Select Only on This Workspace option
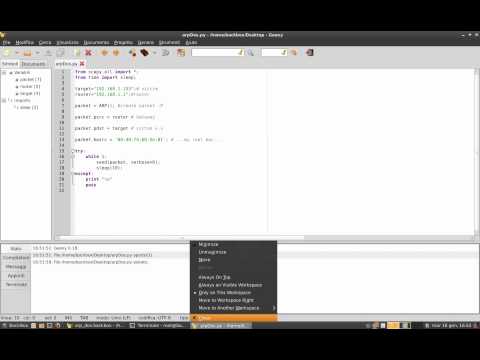The width and height of the screenshot is (480, 360). 233,293
